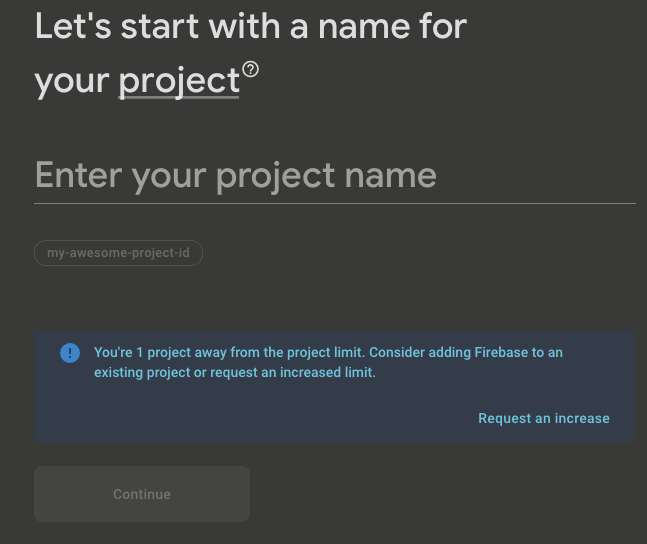647x544 pixels.
Task: Click the circled question mark tooltip icon
Action: pyautogui.click(x=250, y=69)
